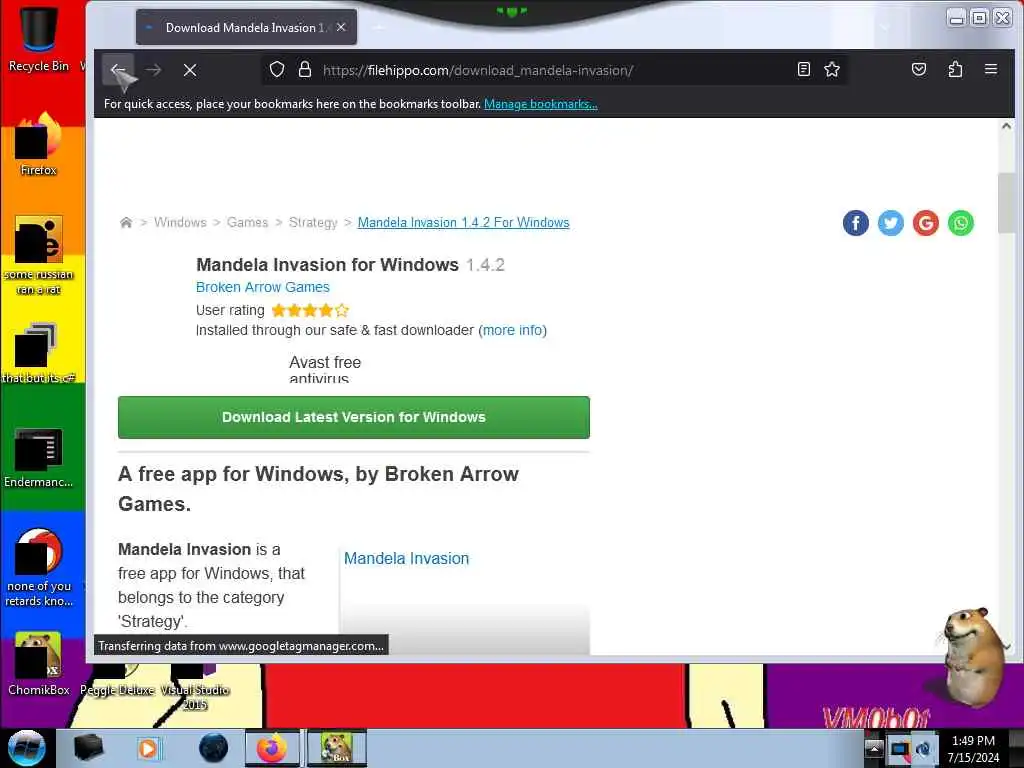1024x768 pixels.
Task: Open the Windows breadcrumb link
Action: (x=180, y=223)
